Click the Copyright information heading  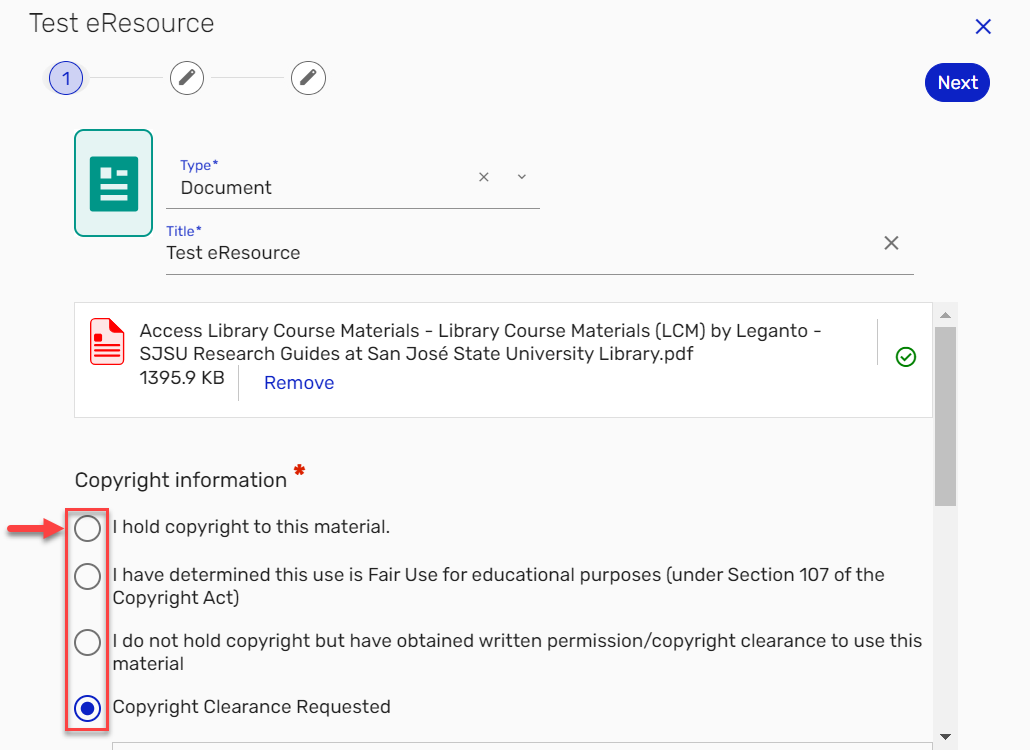coord(181,480)
